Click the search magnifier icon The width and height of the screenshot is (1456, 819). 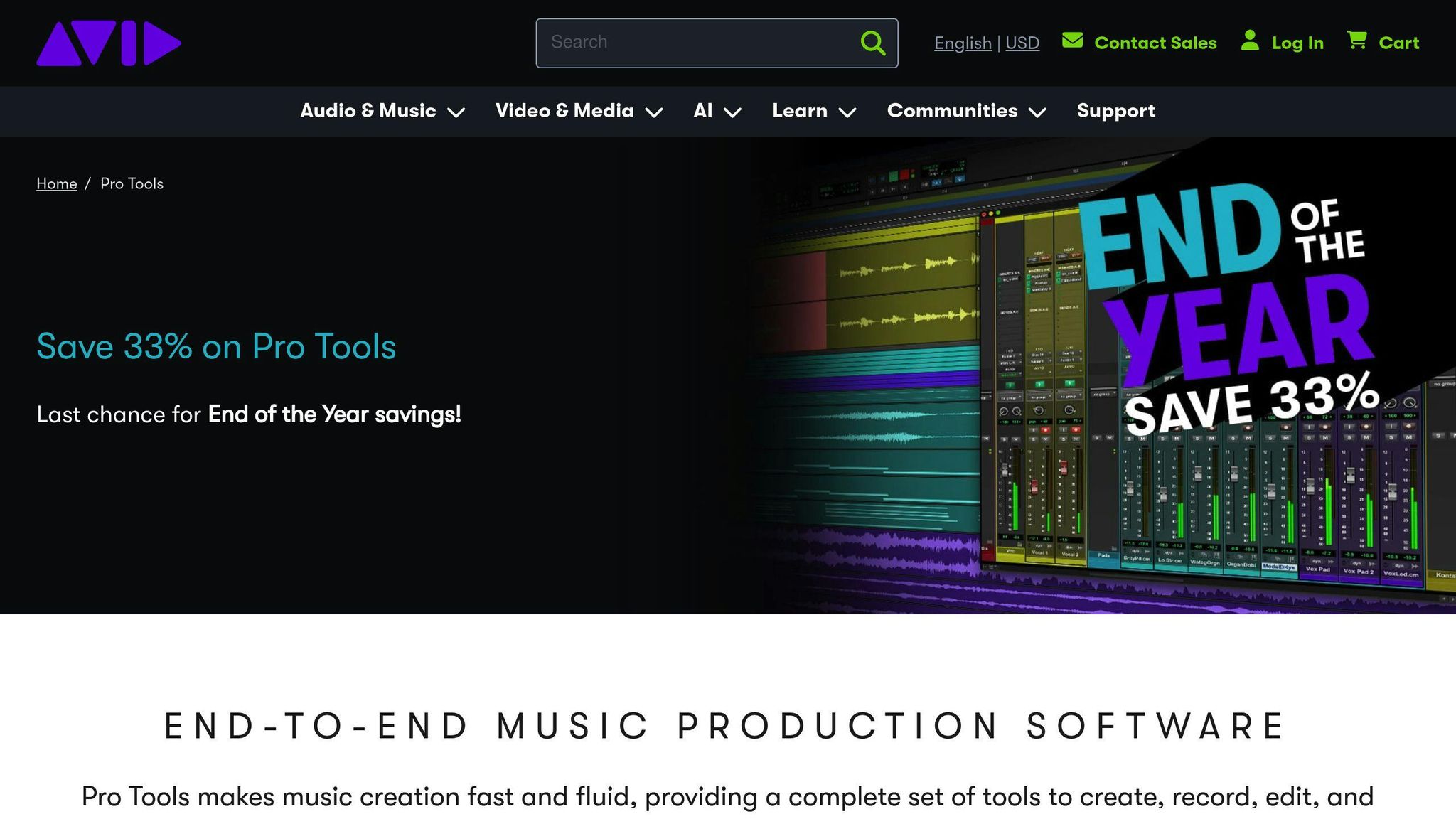(872, 43)
